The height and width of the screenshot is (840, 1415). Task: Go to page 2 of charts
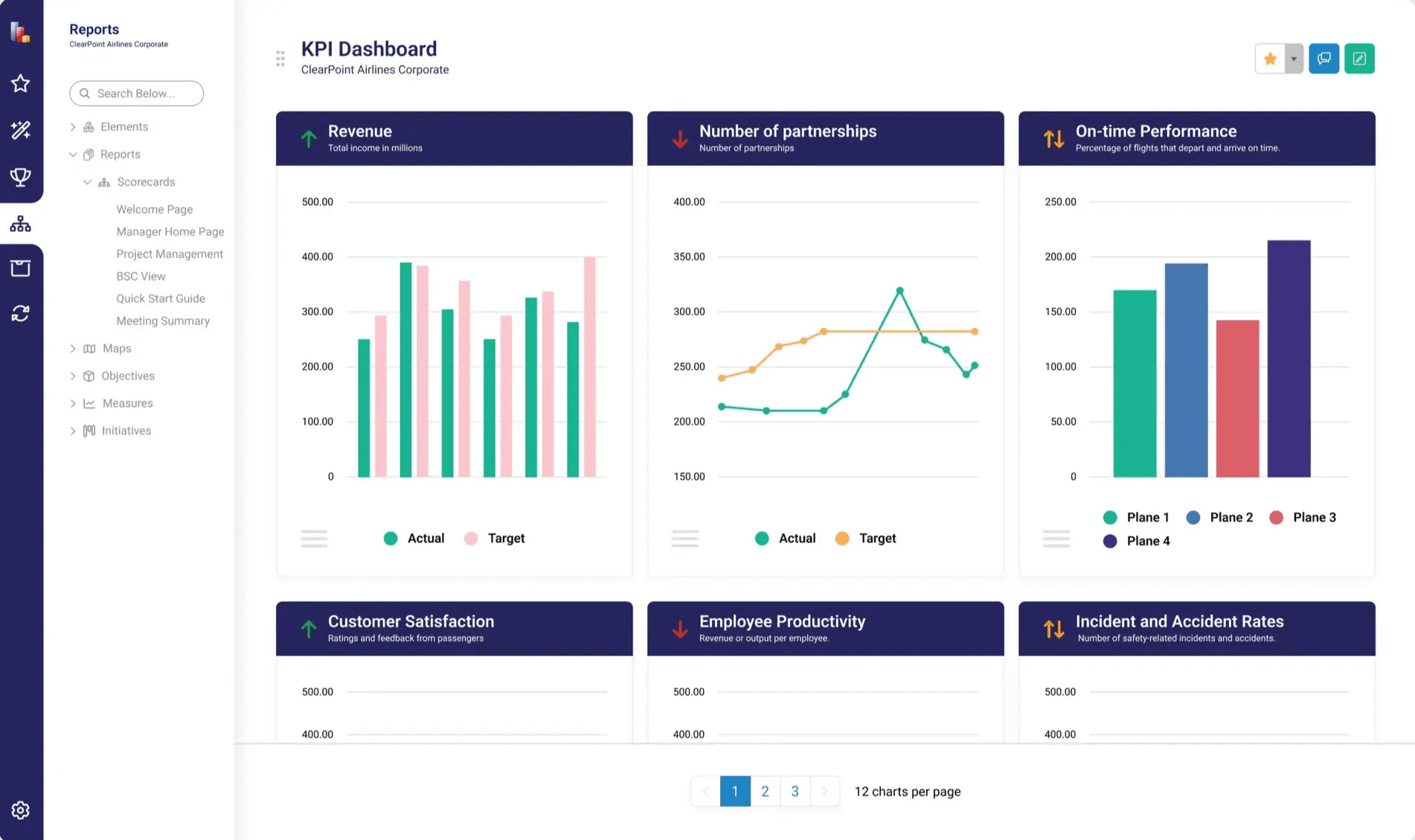coord(765,791)
